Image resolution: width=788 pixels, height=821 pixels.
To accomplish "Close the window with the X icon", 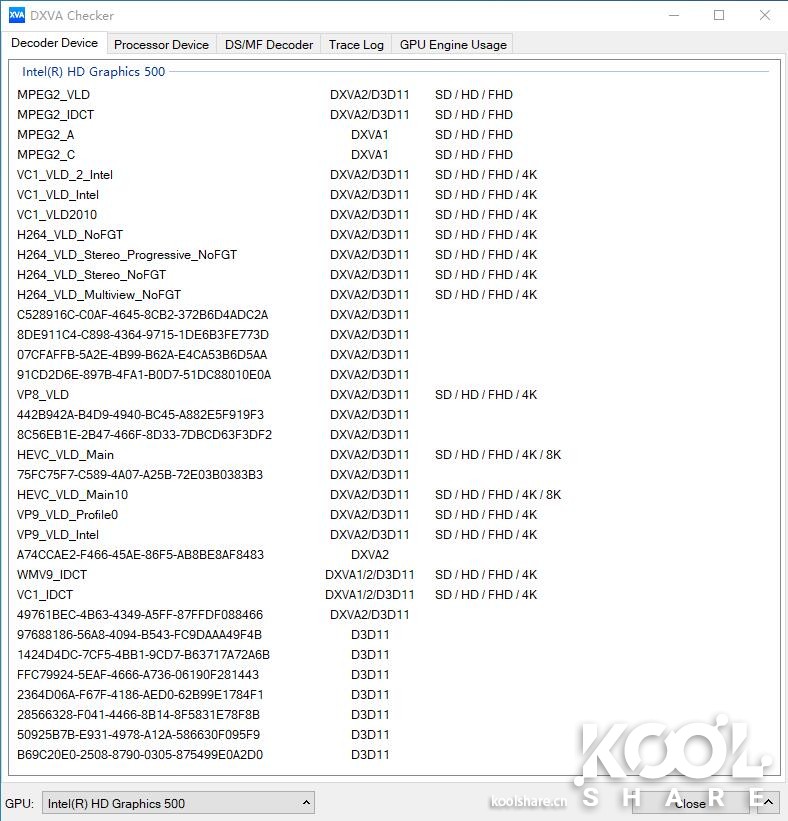I will pyautogui.click(x=765, y=15).
